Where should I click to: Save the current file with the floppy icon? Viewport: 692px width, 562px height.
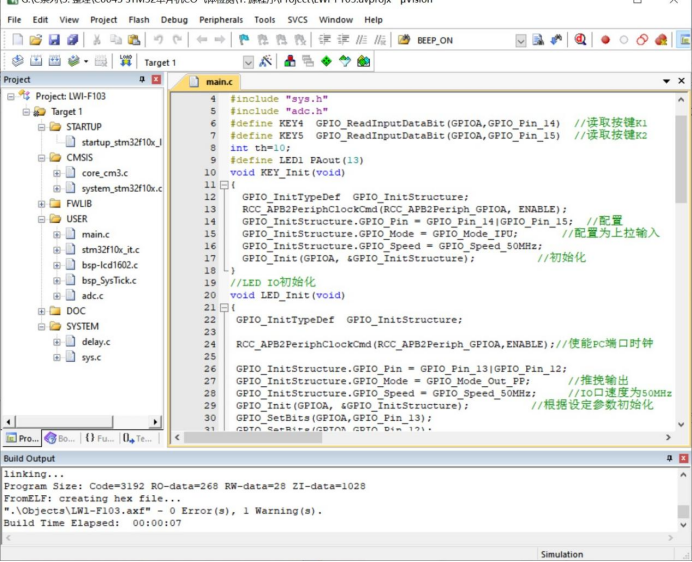[x=54, y=40]
